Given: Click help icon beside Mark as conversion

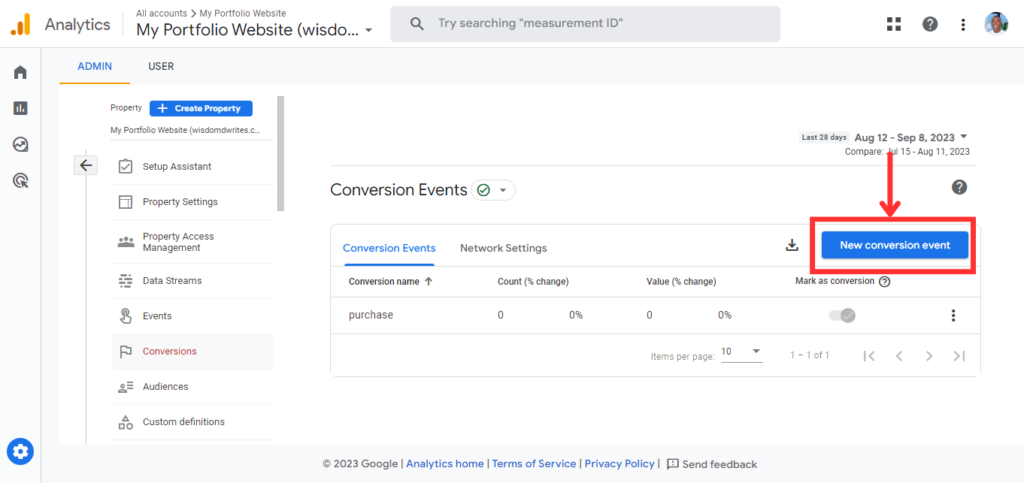Looking at the screenshot, I should tap(884, 282).
